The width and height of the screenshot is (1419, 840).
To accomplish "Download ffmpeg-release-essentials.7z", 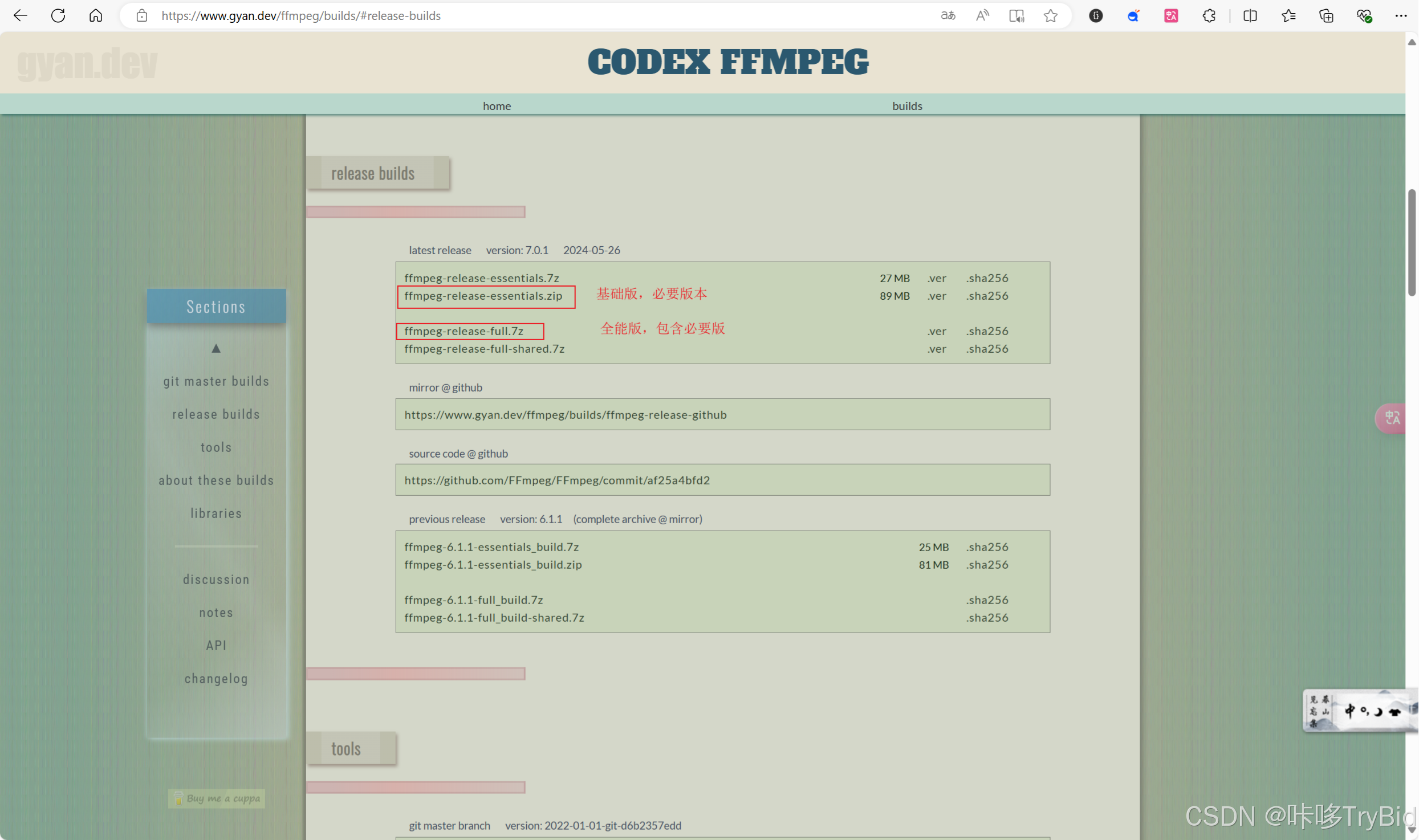I will (x=482, y=278).
